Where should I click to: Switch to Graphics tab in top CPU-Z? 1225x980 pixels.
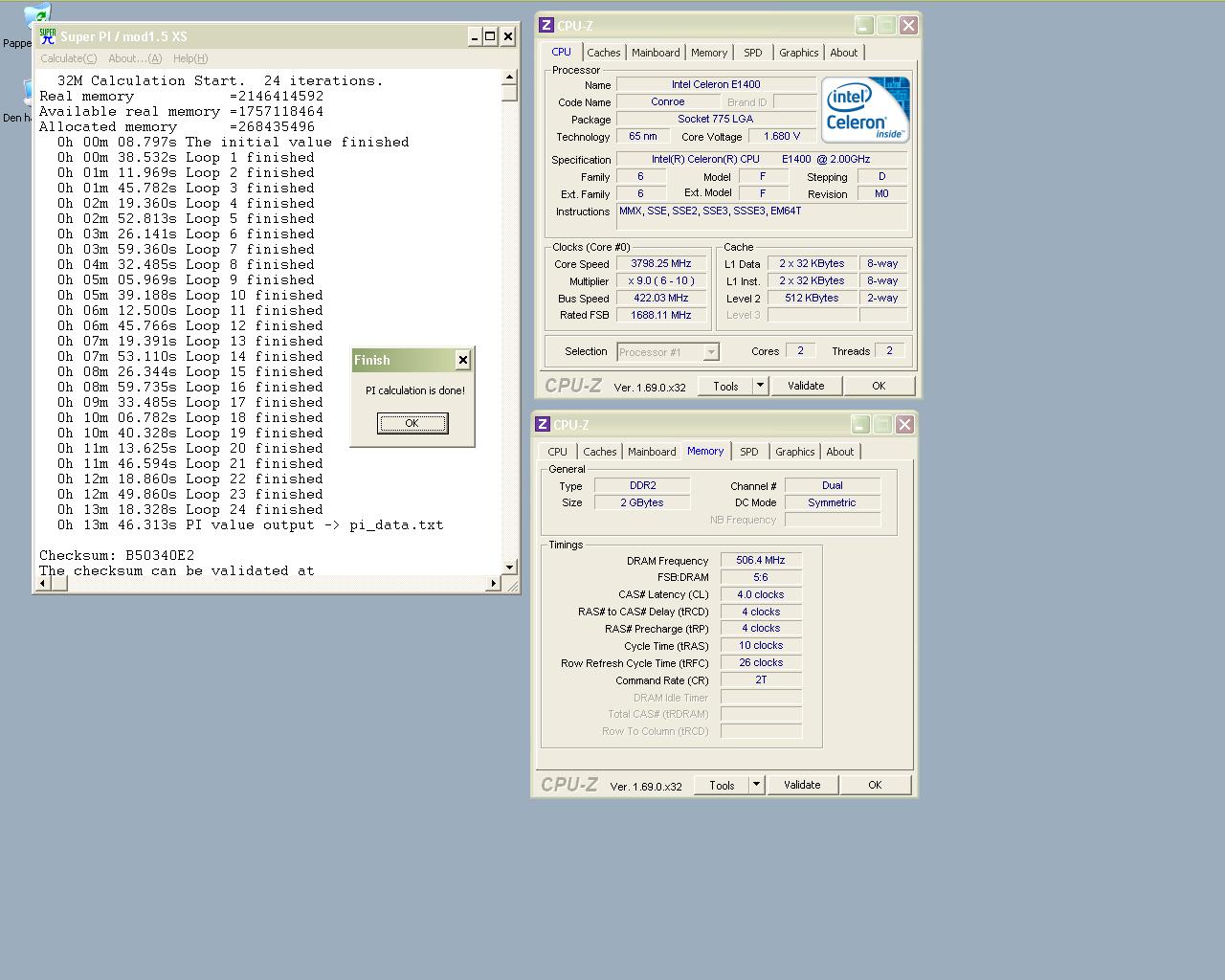[x=799, y=53]
